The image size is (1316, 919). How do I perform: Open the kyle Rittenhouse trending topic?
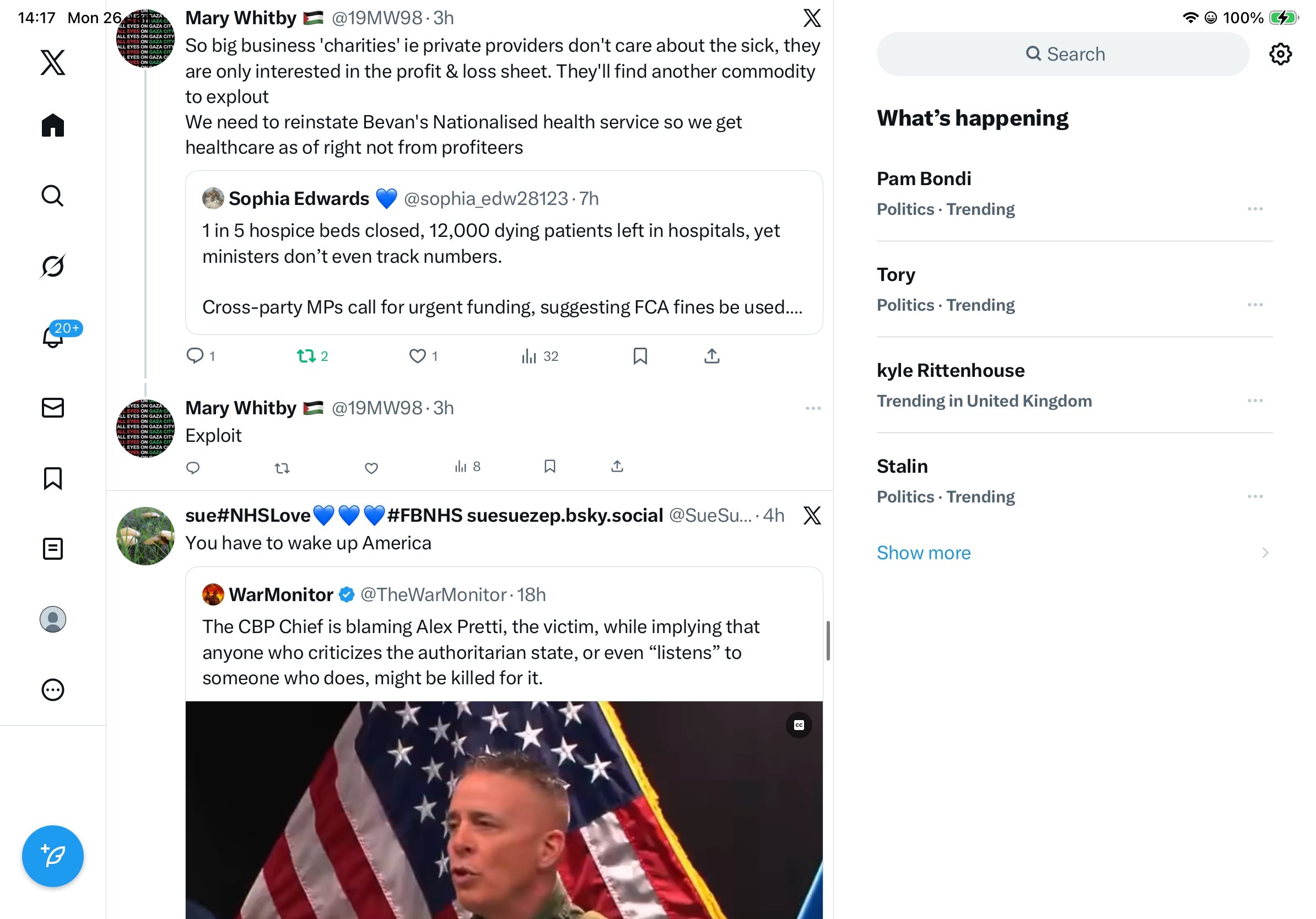[x=1074, y=385]
